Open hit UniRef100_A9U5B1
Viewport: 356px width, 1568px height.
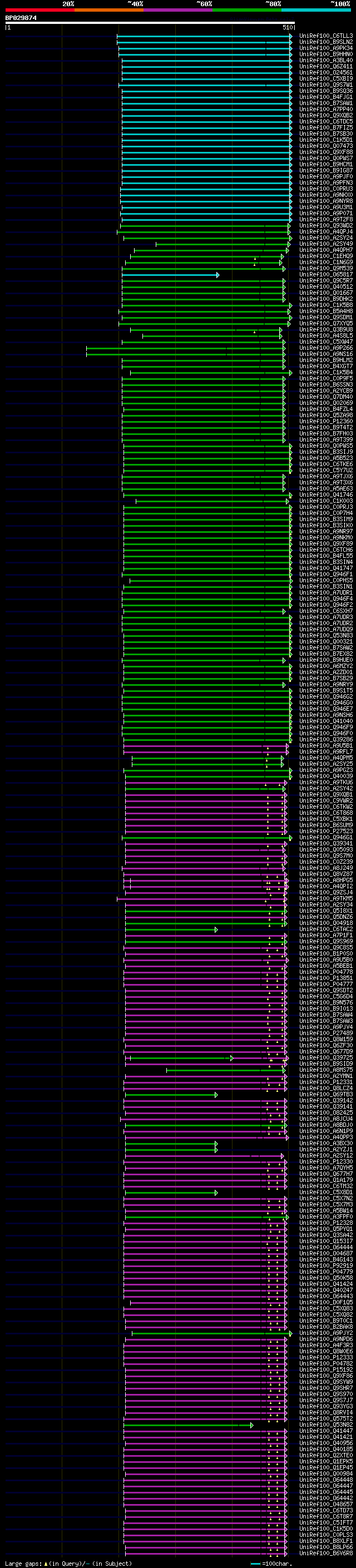pyautogui.click(x=325, y=746)
